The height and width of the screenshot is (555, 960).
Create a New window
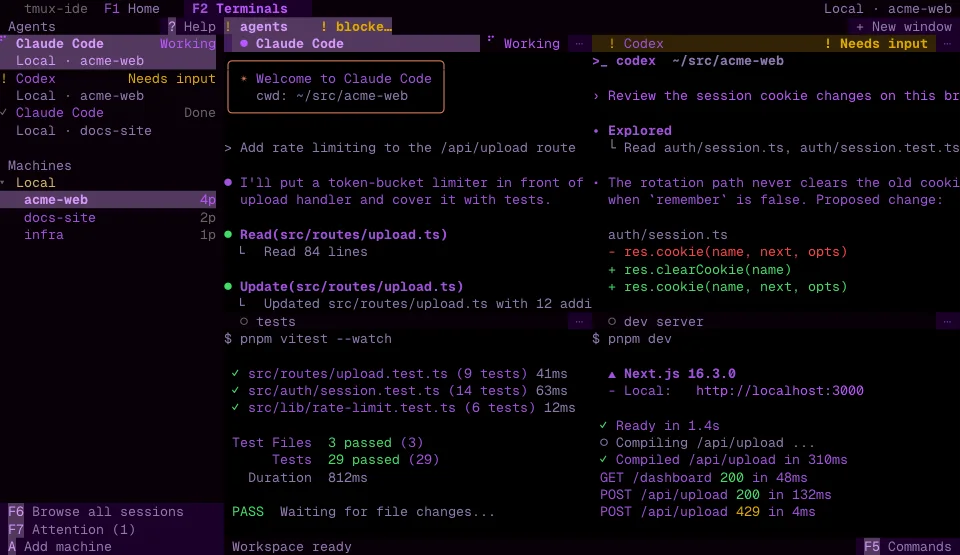pyautogui.click(x=904, y=26)
